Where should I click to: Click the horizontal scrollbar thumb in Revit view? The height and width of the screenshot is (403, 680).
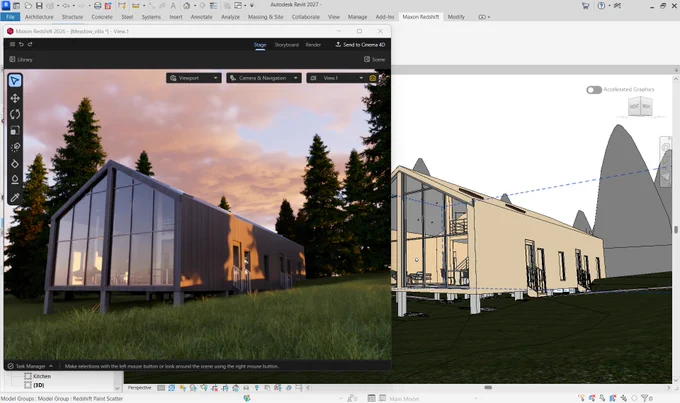click(488, 387)
